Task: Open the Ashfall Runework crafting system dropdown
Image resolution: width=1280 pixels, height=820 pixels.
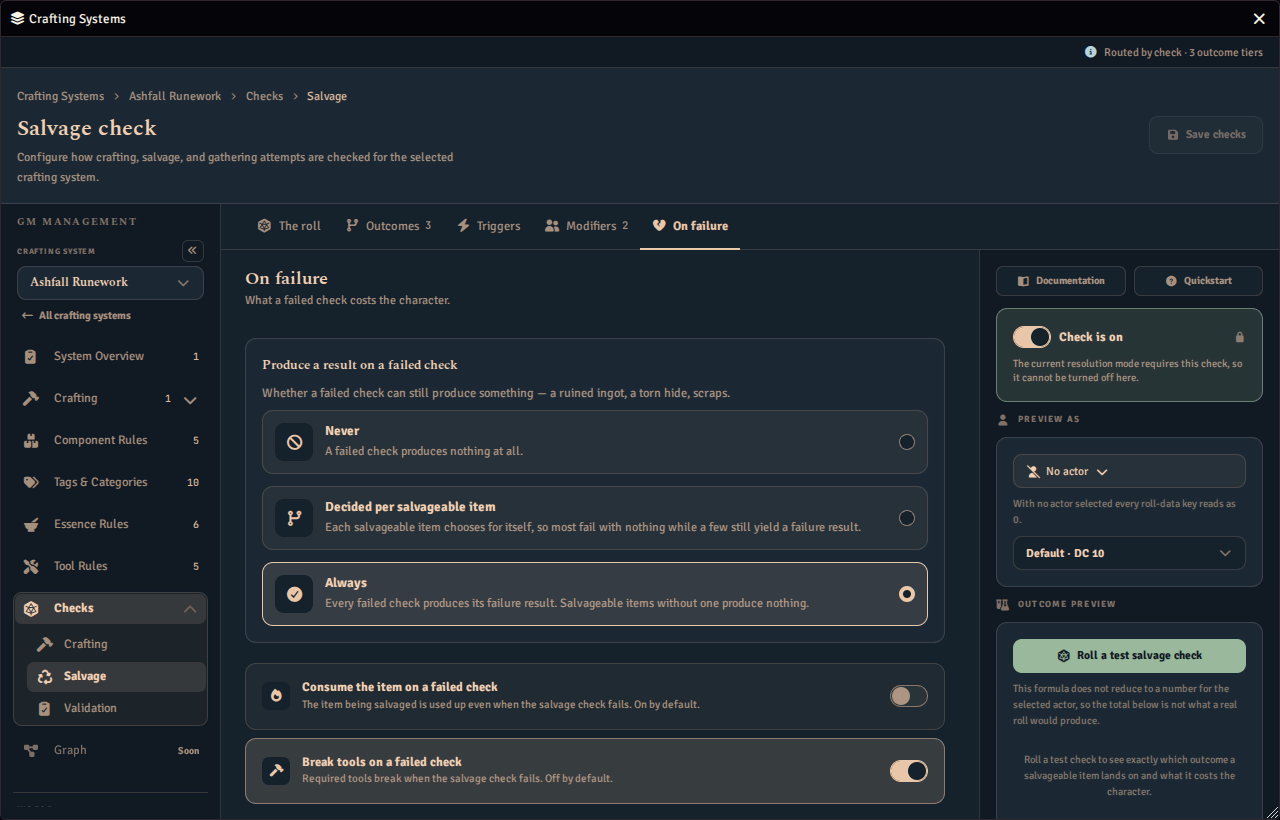Action: click(110, 283)
